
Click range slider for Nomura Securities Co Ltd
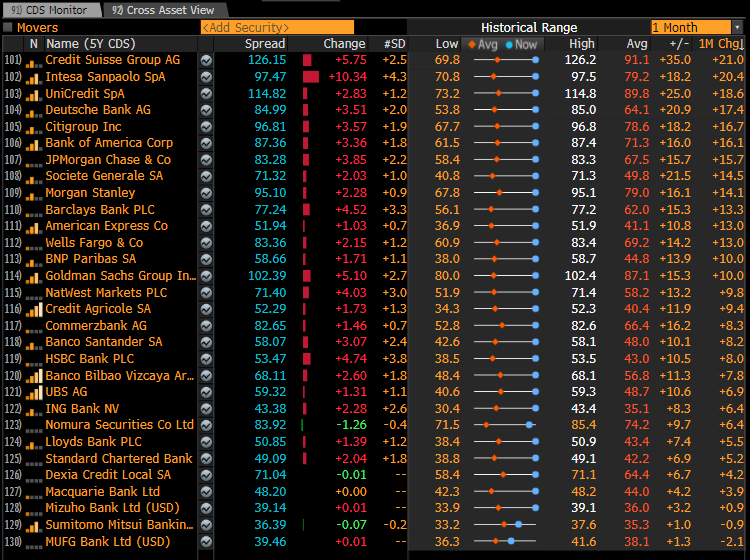506,425
